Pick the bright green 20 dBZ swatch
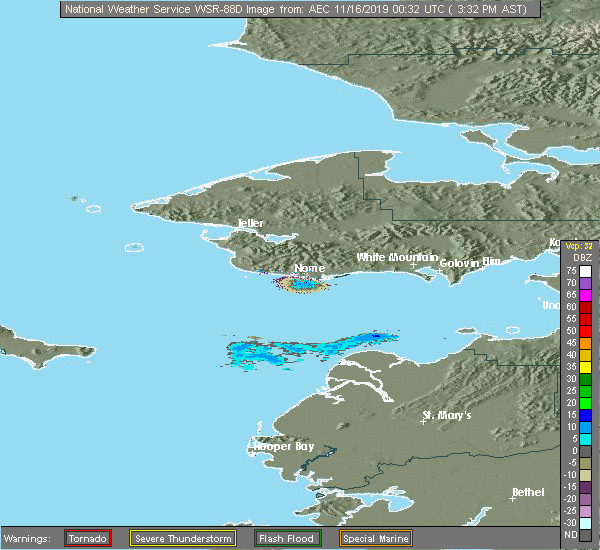This screenshot has height=550, width=600. pyautogui.click(x=585, y=403)
